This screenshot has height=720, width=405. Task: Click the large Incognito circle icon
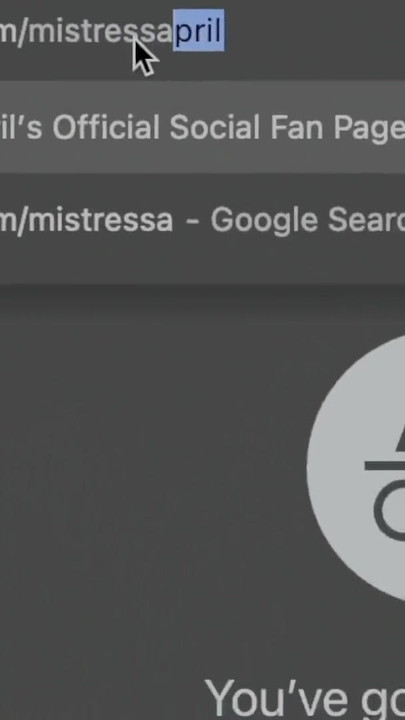(356, 467)
